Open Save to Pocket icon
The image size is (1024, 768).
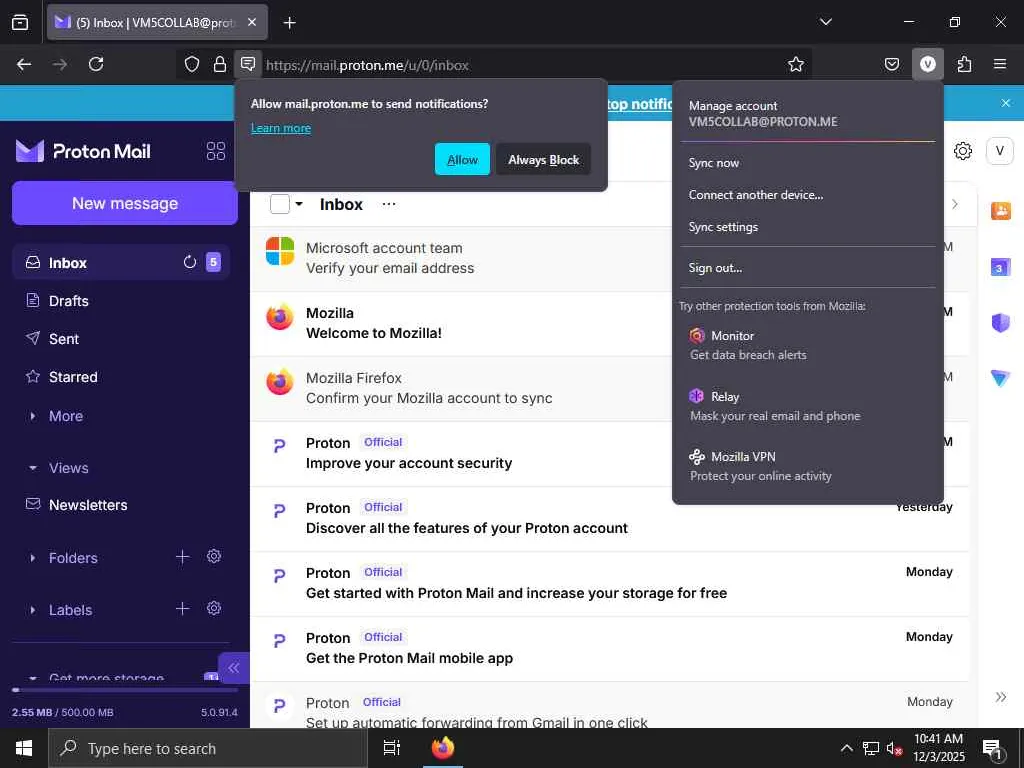[891, 64]
